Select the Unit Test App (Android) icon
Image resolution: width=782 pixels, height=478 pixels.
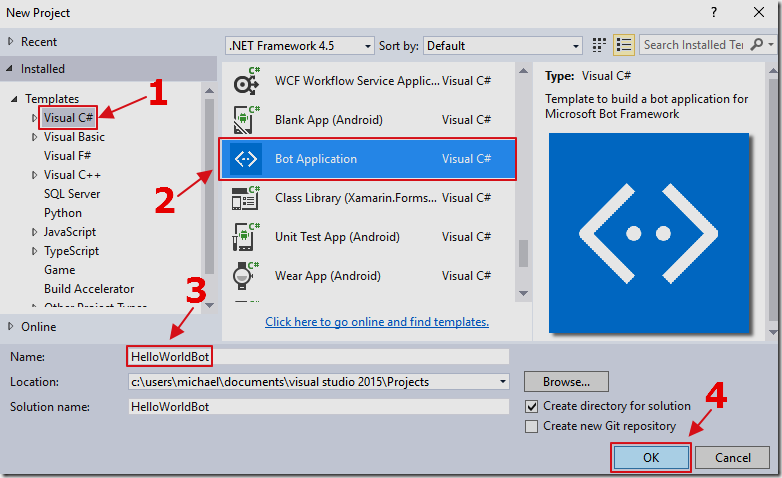tap(246, 237)
